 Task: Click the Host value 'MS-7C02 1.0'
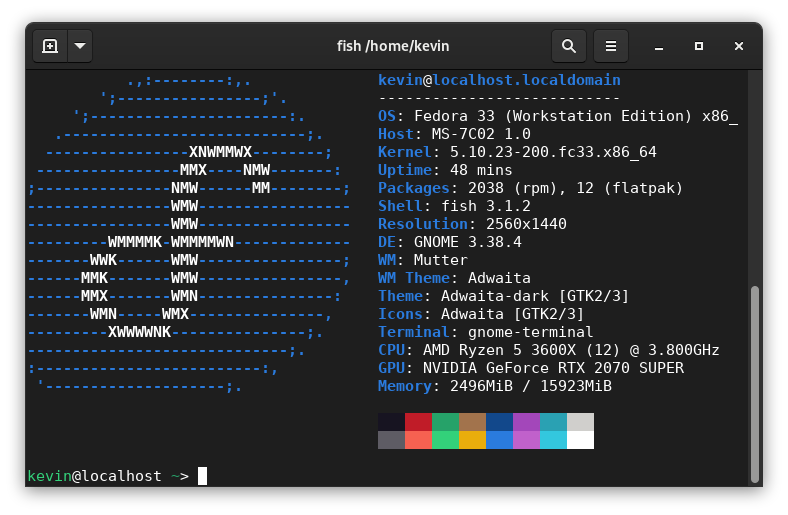point(481,134)
